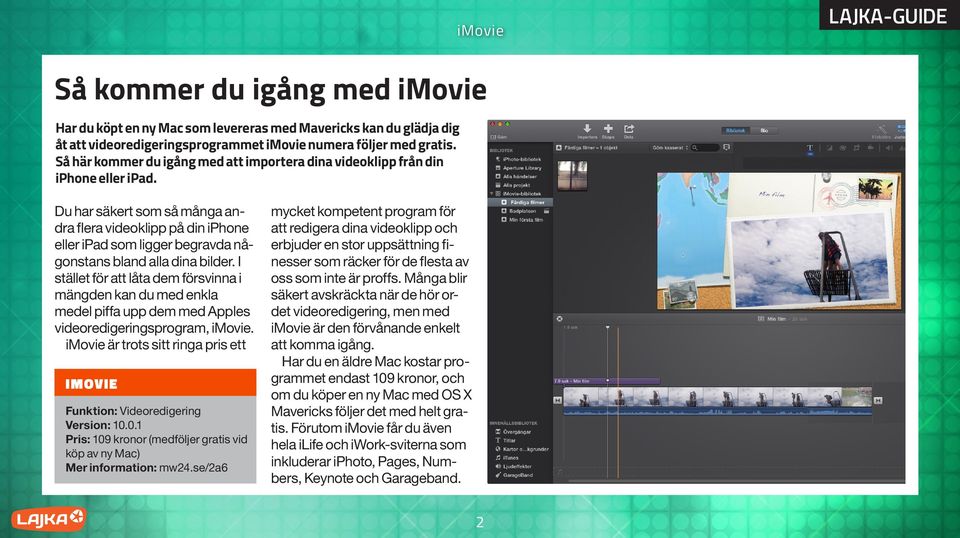960x538 pixels.
Task: Select Aperture Library in the sidebar
Action: pos(520,168)
